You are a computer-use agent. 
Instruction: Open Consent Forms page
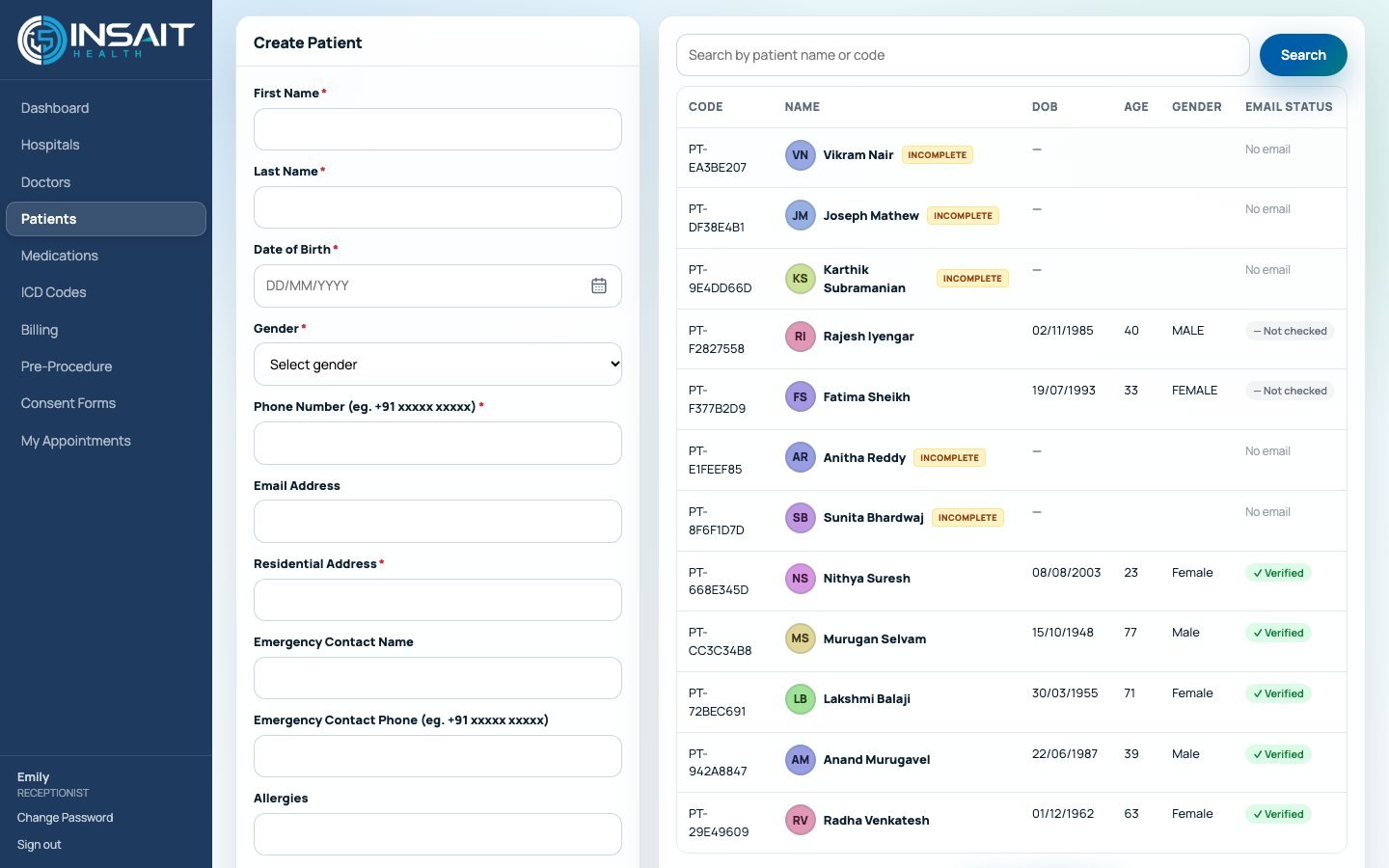click(x=106, y=403)
